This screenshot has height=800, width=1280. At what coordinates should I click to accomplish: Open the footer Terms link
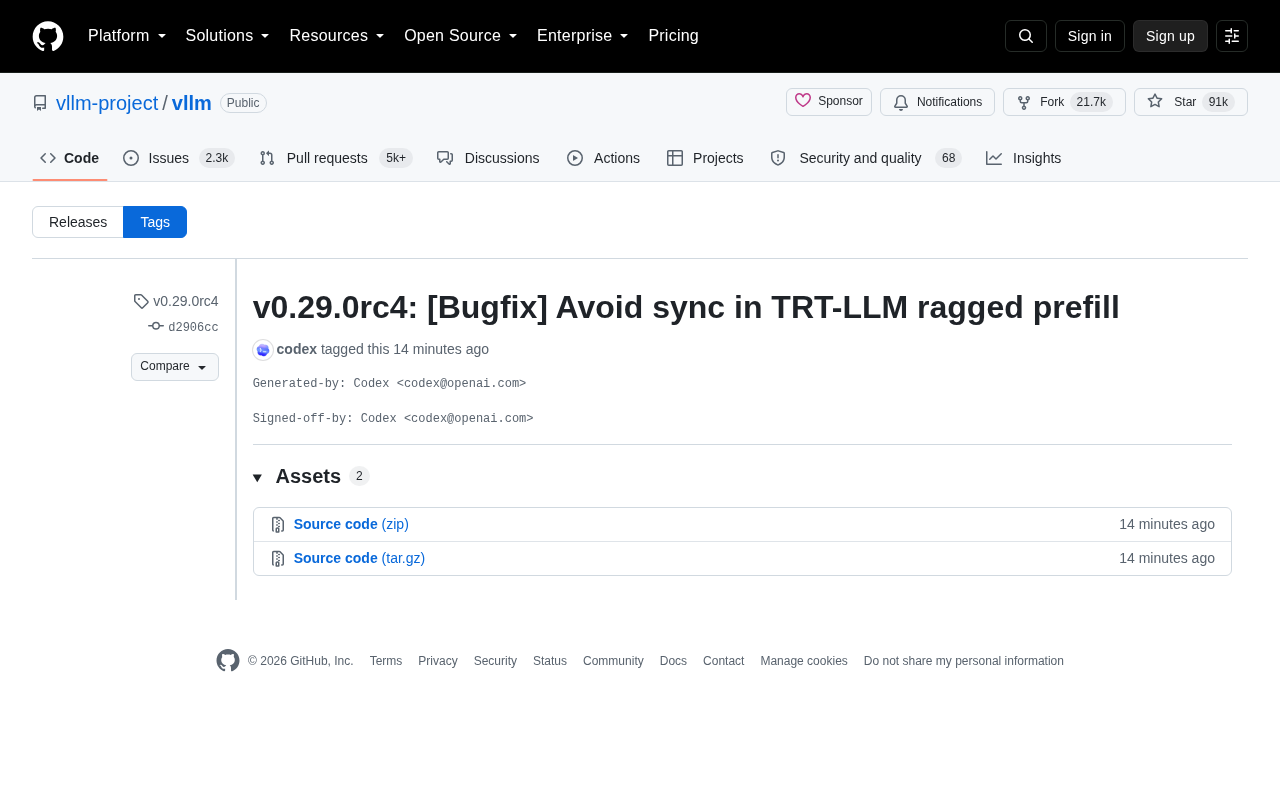386,661
